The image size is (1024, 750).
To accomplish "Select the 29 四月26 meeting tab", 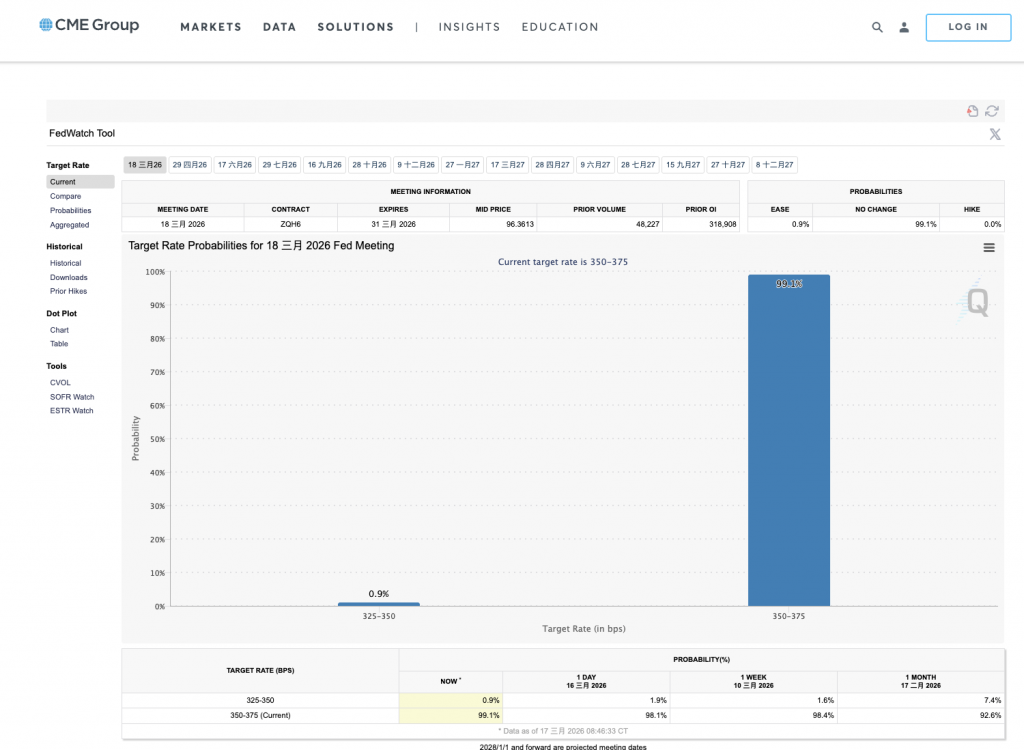I will 189,165.
